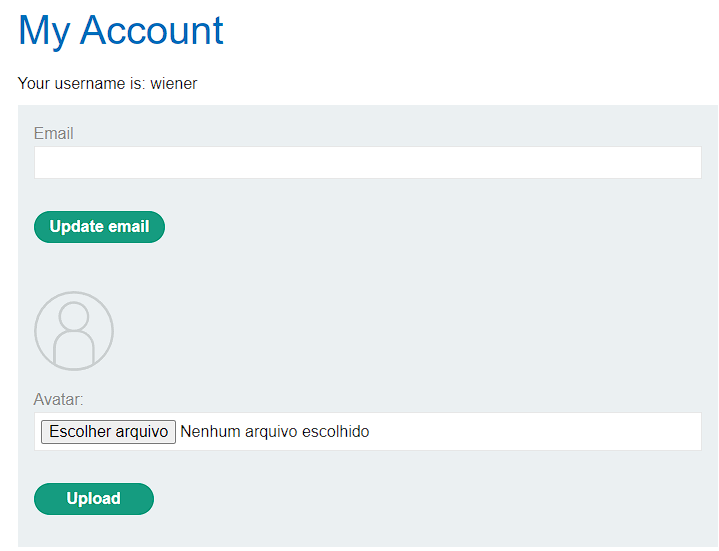Click the Email field label
The width and height of the screenshot is (719, 551).
53,133
